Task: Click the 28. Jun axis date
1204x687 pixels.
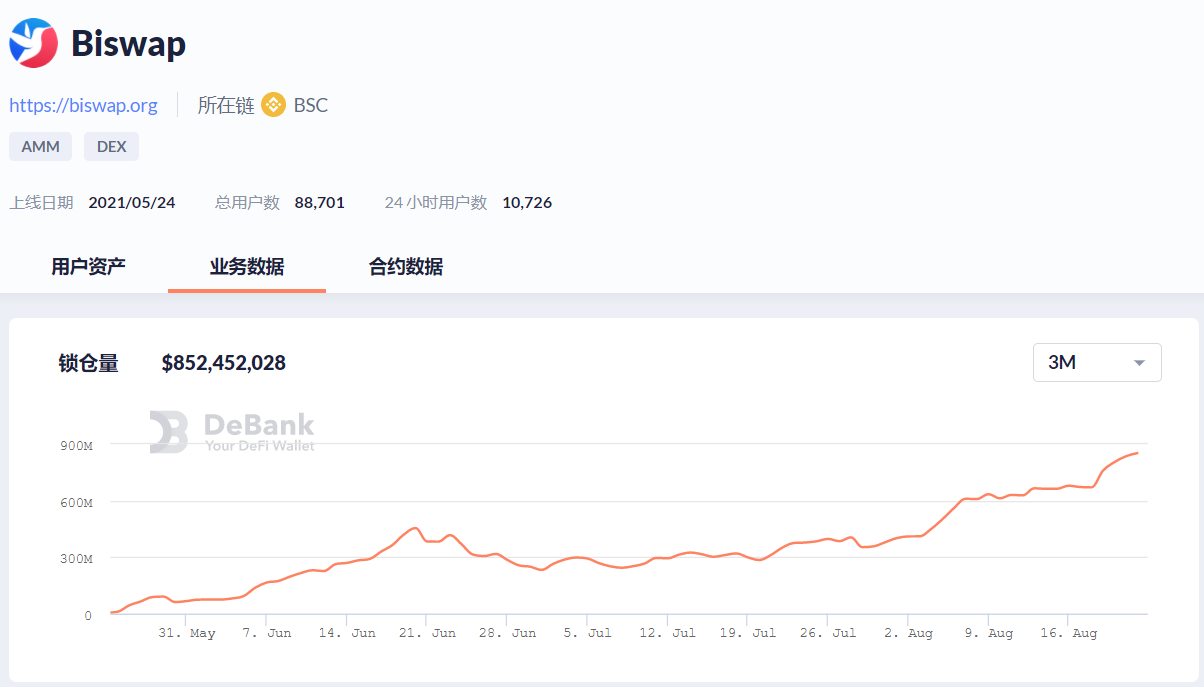Action: 507,633
